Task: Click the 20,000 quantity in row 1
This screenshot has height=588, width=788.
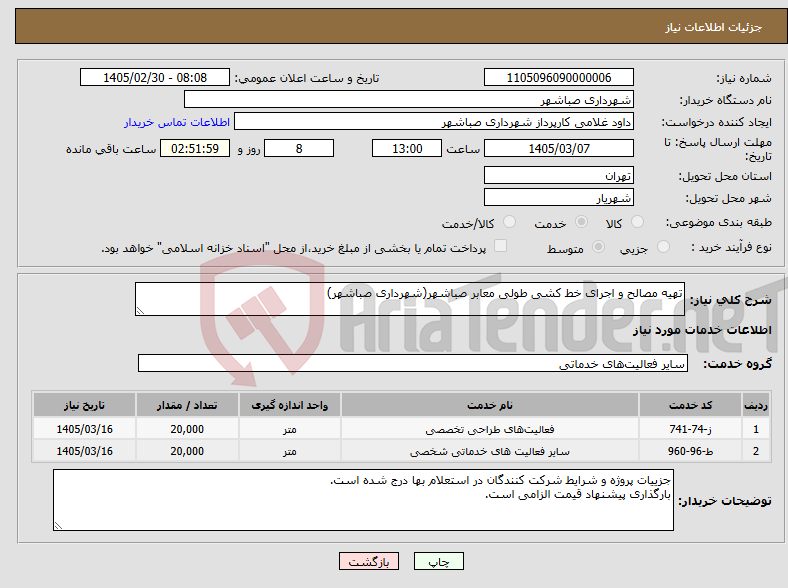Action: click(187, 429)
